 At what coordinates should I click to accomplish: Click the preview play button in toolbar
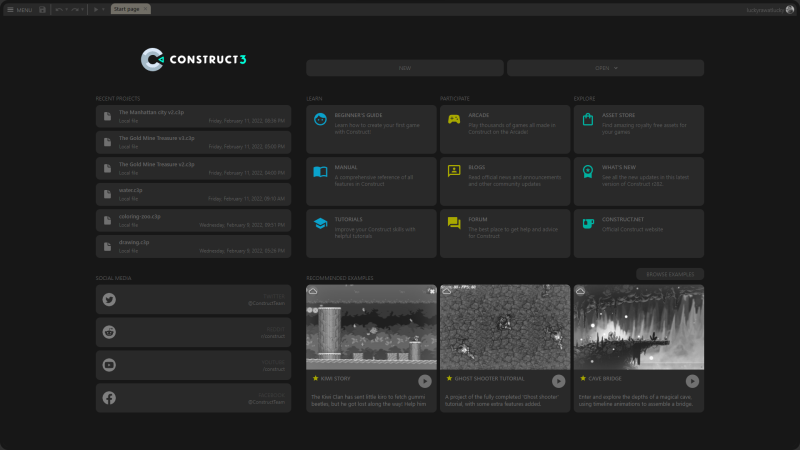click(95, 9)
